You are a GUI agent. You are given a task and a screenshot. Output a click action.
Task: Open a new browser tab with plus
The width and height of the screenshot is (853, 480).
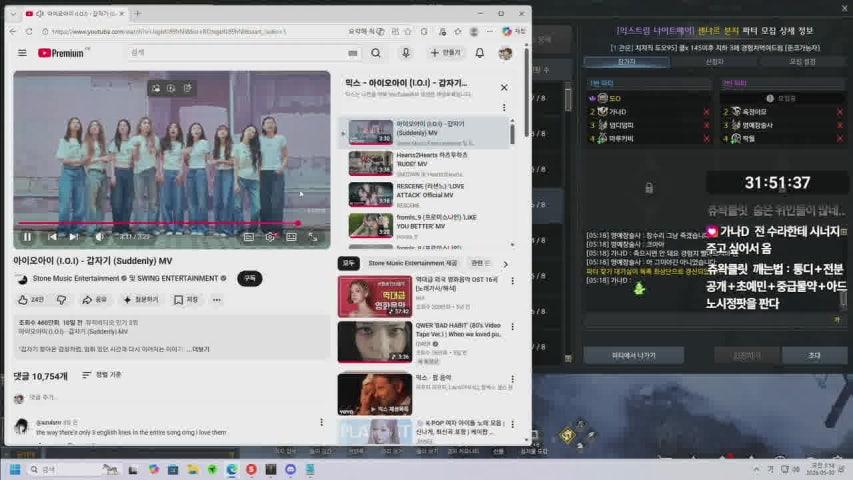pos(138,13)
